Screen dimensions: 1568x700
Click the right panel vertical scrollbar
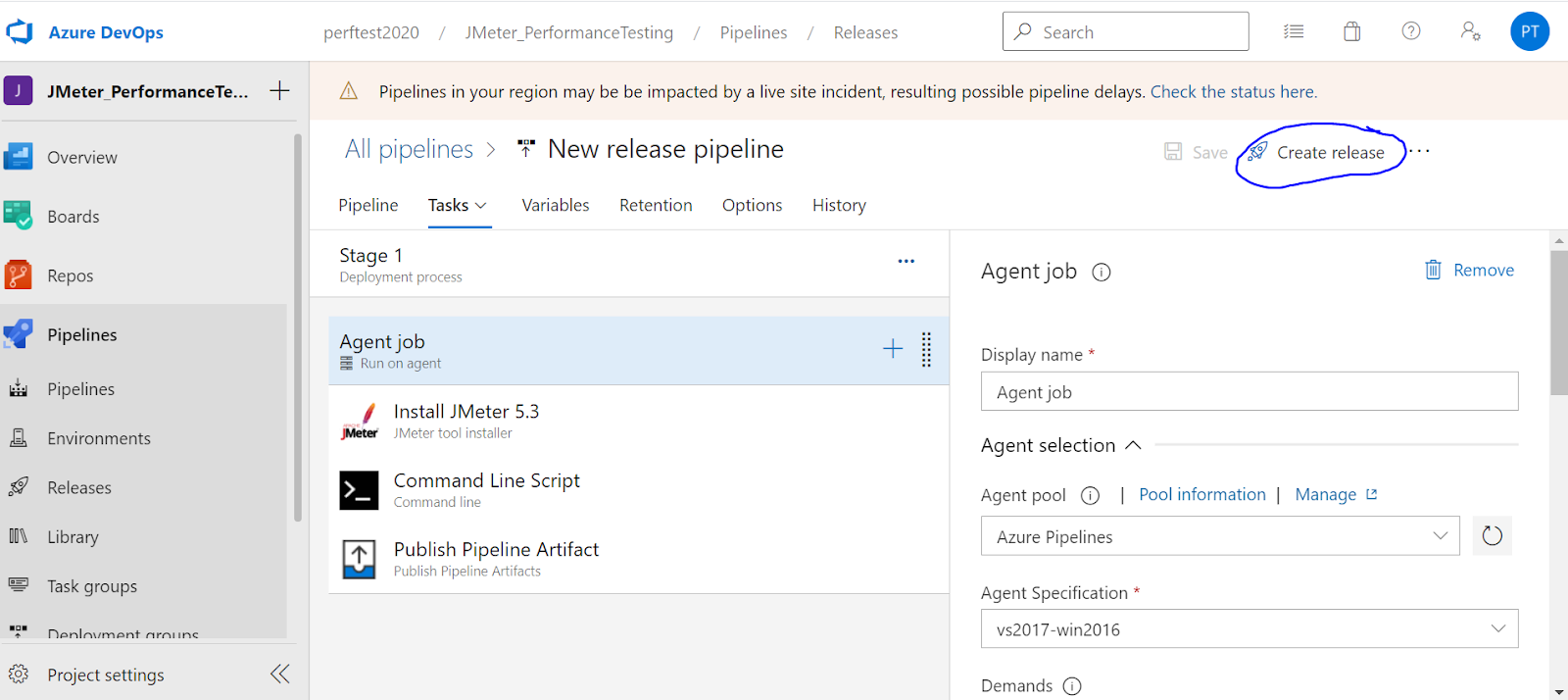tap(1558, 323)
